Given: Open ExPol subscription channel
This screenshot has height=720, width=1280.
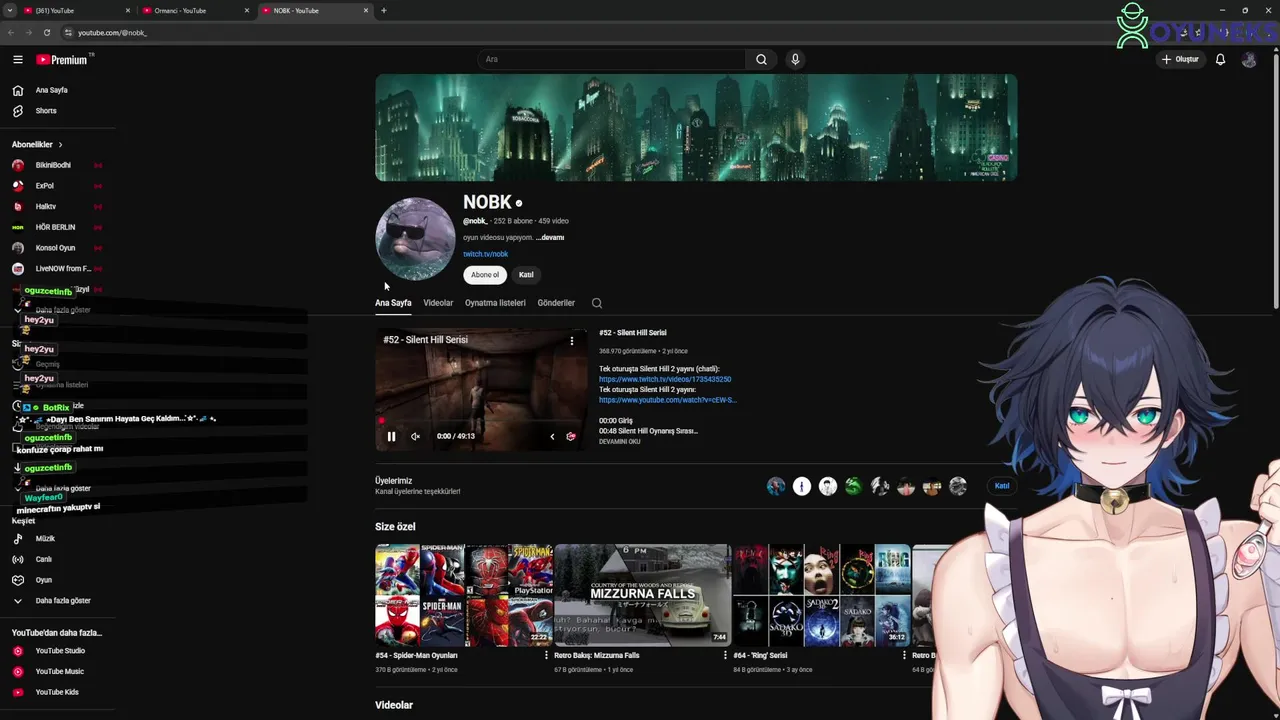Looking at the screenshot, I should point(45,186).
